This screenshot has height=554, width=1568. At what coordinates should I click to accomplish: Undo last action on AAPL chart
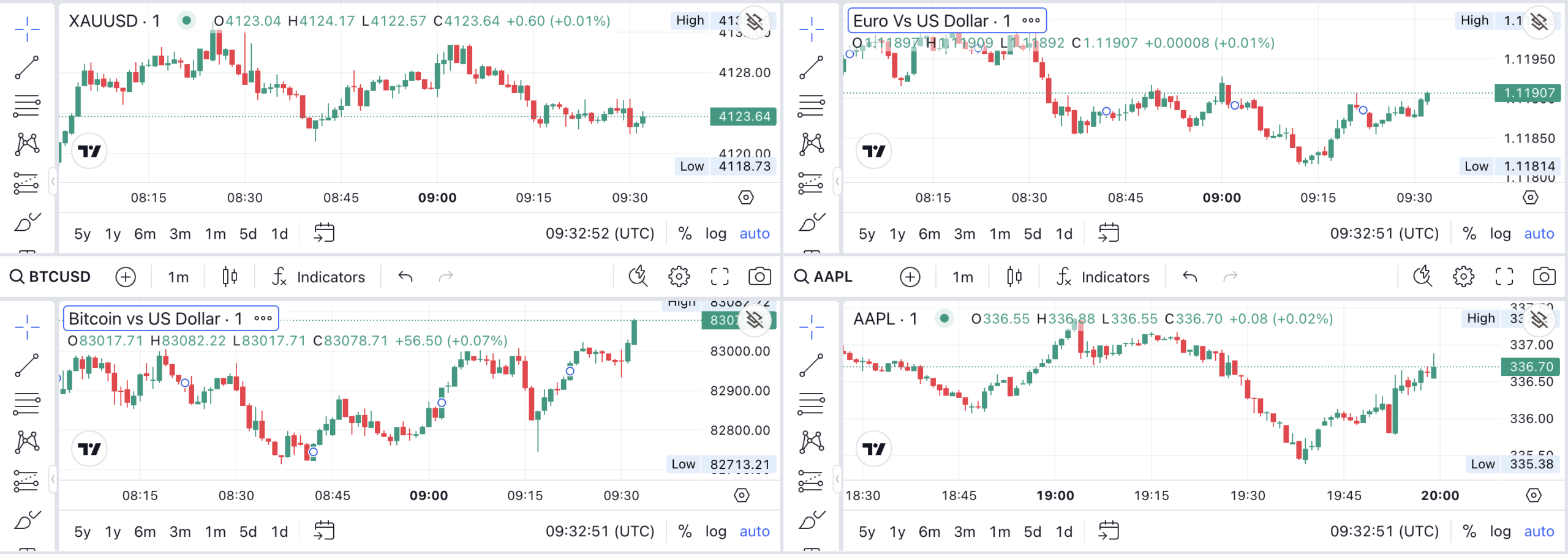click(x=1189, y=277)
